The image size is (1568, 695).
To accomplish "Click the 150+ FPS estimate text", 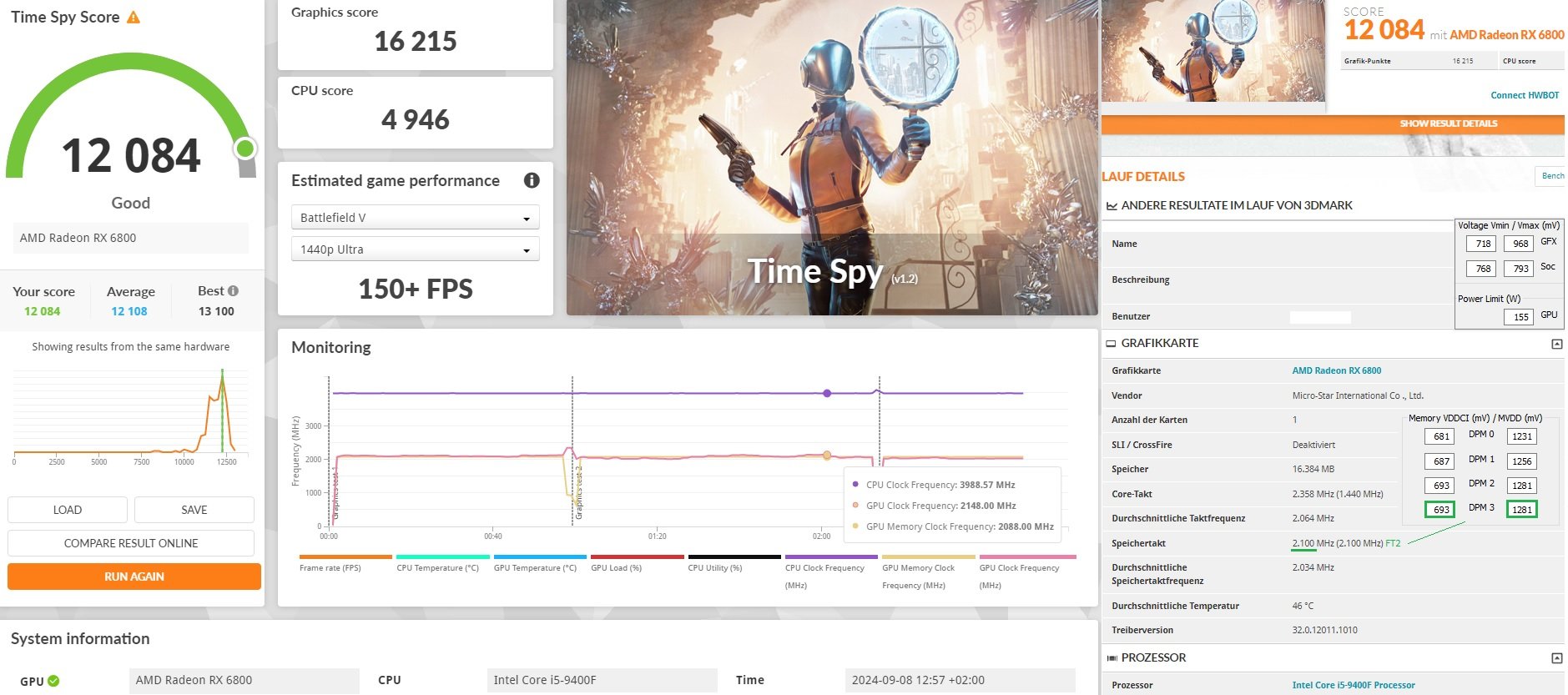I will [416, 289].
